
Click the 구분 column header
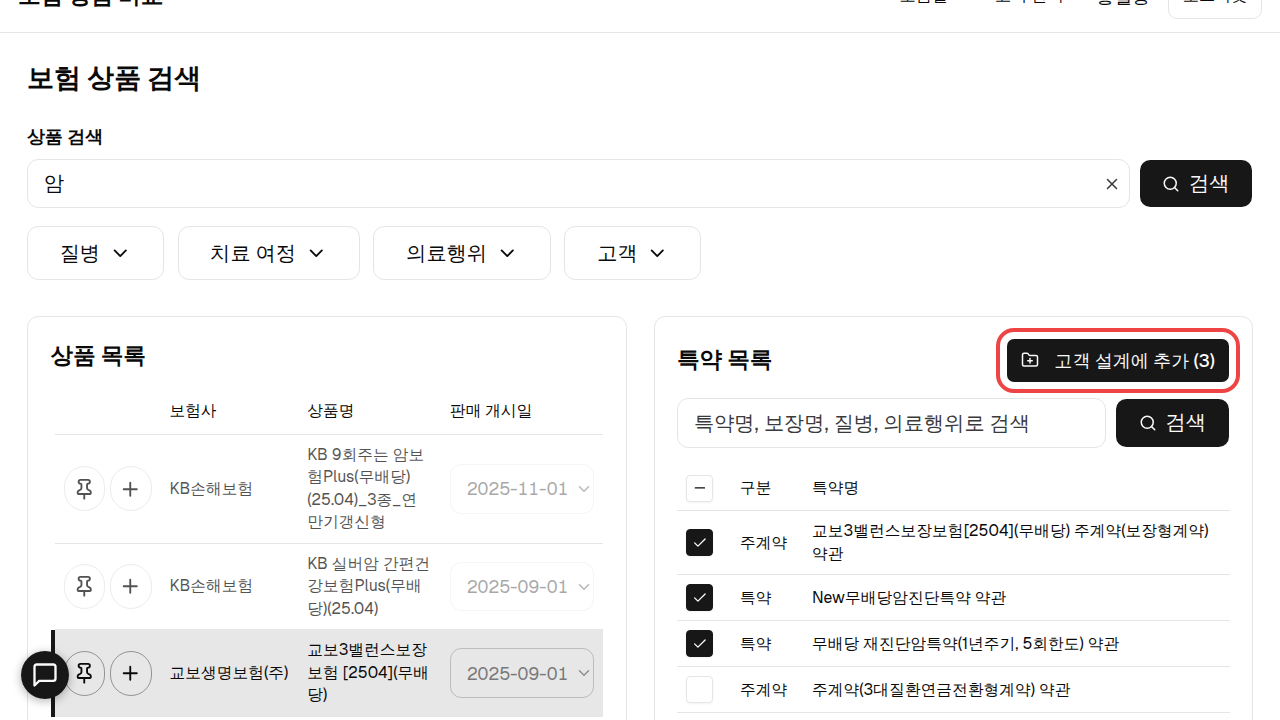755,488
